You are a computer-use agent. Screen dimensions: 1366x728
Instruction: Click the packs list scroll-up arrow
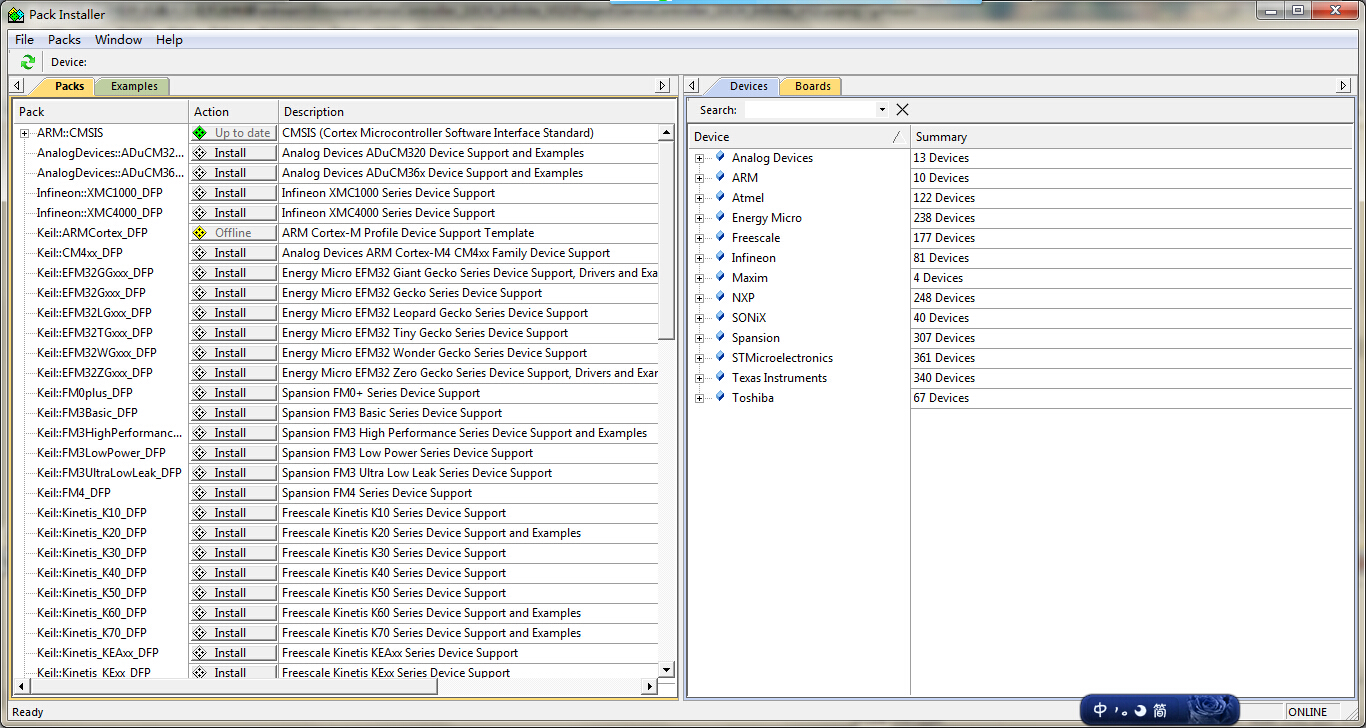click(667, 132)
